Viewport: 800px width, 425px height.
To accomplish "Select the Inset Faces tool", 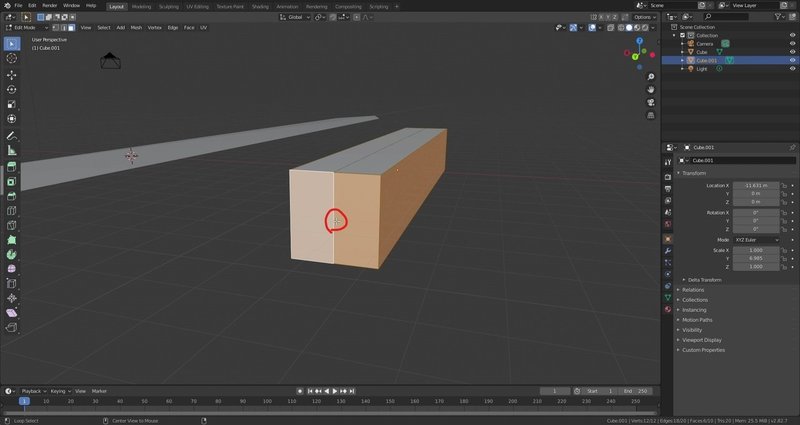I will tap(11, 182).
